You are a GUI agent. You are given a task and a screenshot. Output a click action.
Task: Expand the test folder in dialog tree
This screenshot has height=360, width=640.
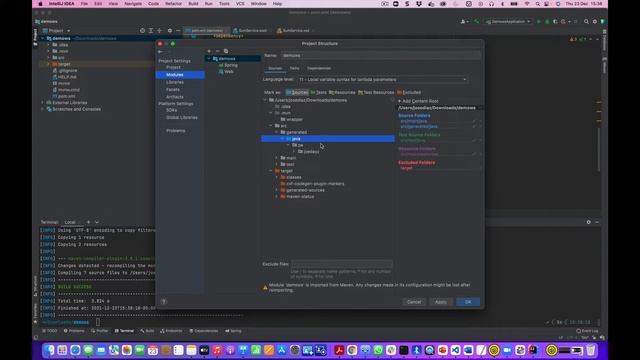(276, 164)
